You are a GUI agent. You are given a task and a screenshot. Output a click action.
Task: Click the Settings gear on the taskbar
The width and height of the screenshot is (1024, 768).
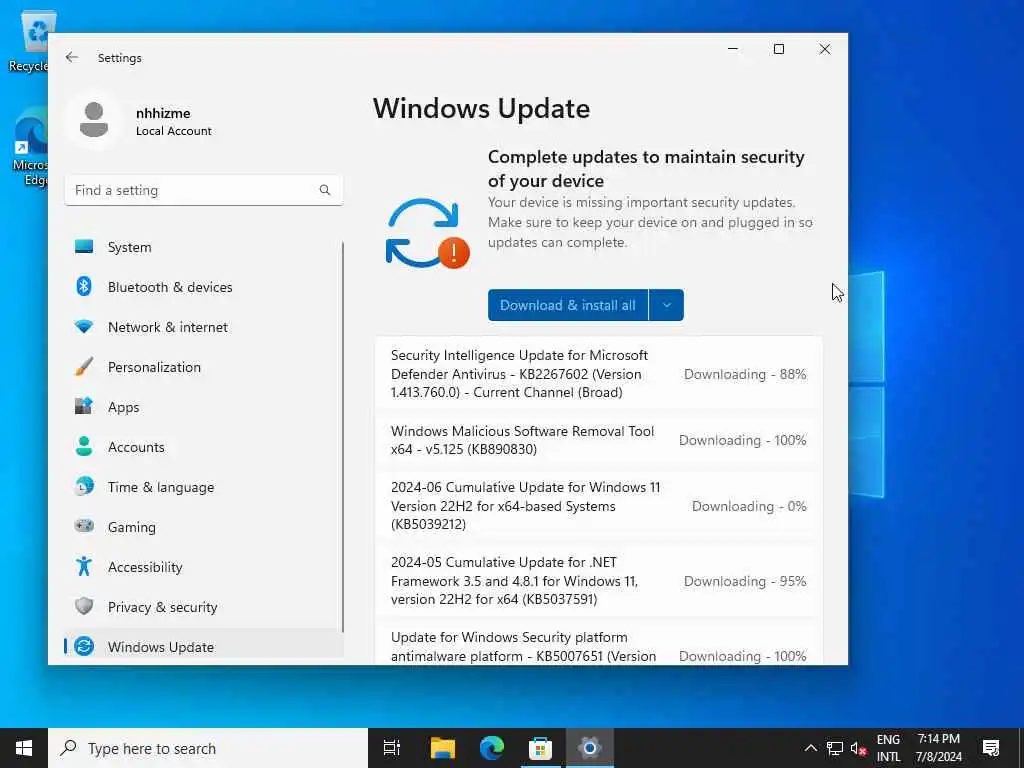[x=590, y=748]
